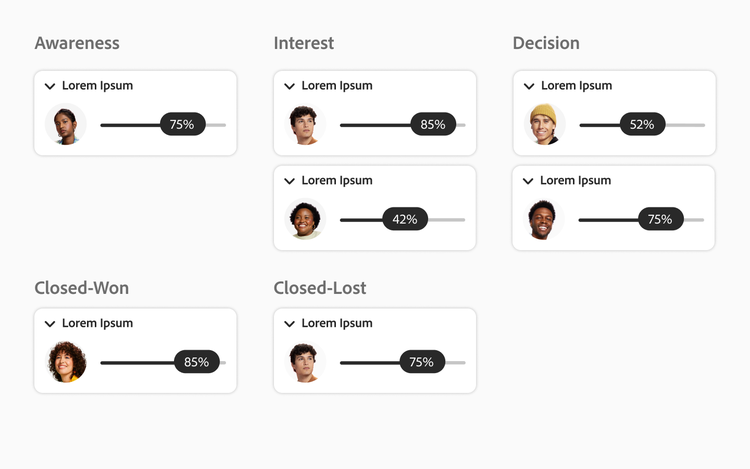Click the avatar in the Awareness card
750x469 pixels.
66,125
